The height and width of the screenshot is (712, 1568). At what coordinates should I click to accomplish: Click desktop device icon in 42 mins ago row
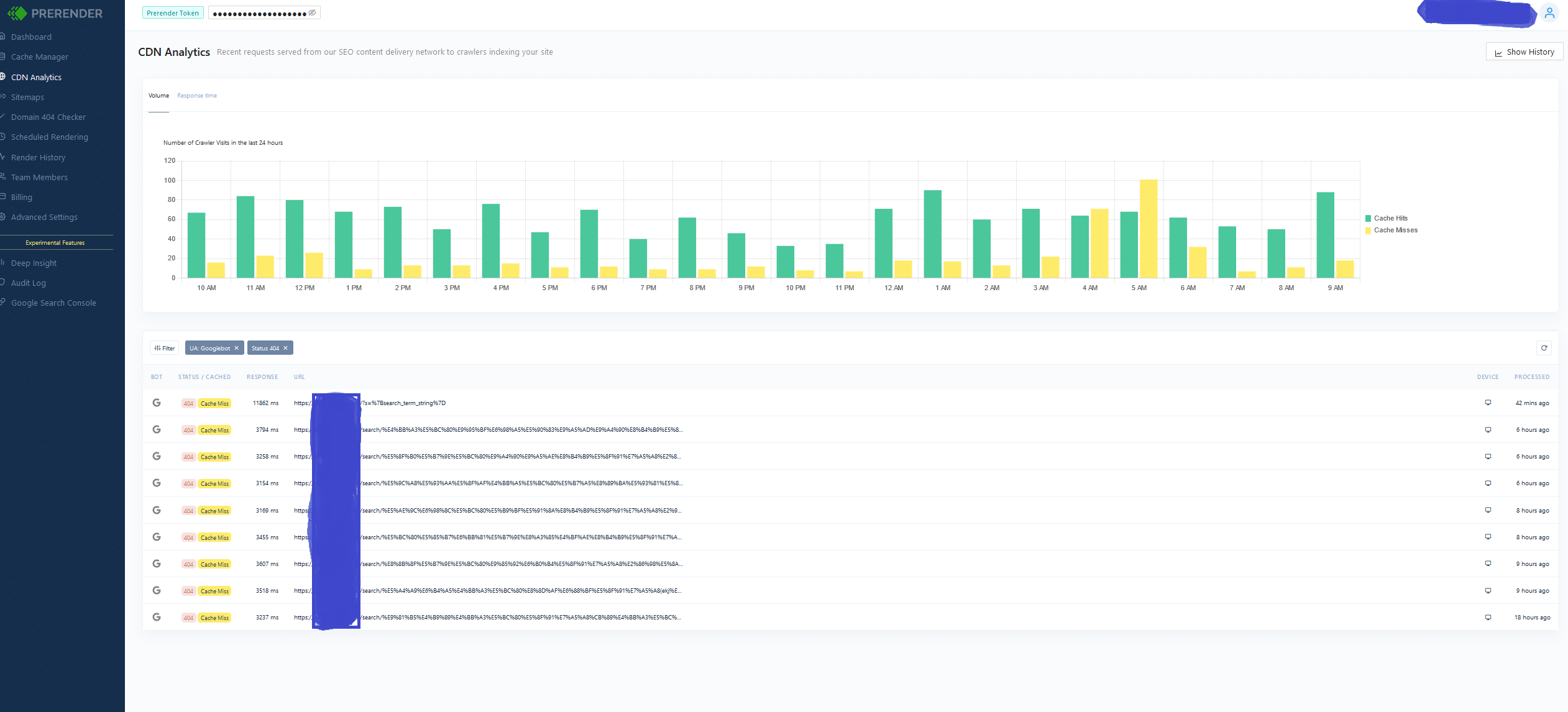1488,403
